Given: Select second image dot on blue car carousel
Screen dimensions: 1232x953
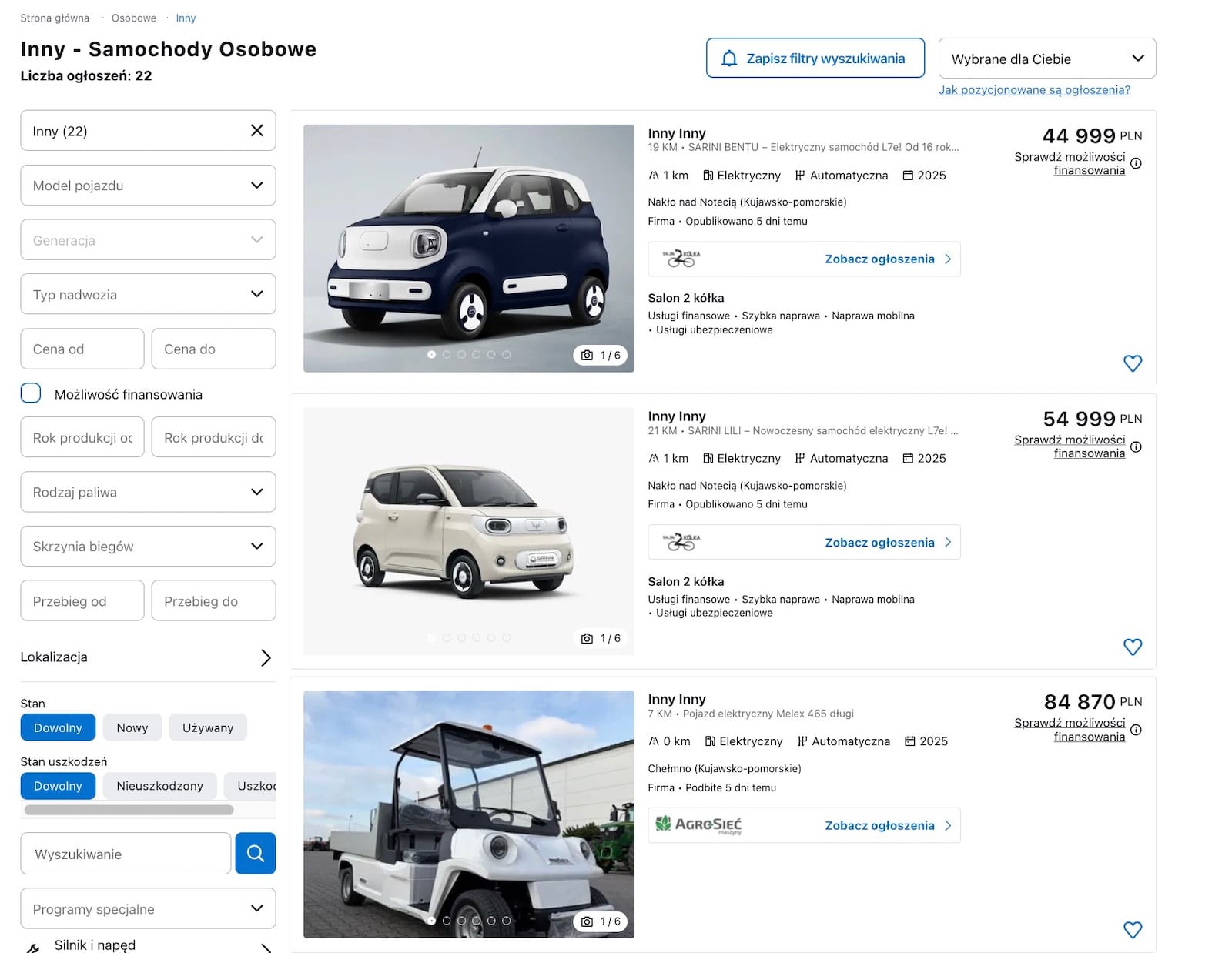Looking at the screenshot, I should [447, 355].
